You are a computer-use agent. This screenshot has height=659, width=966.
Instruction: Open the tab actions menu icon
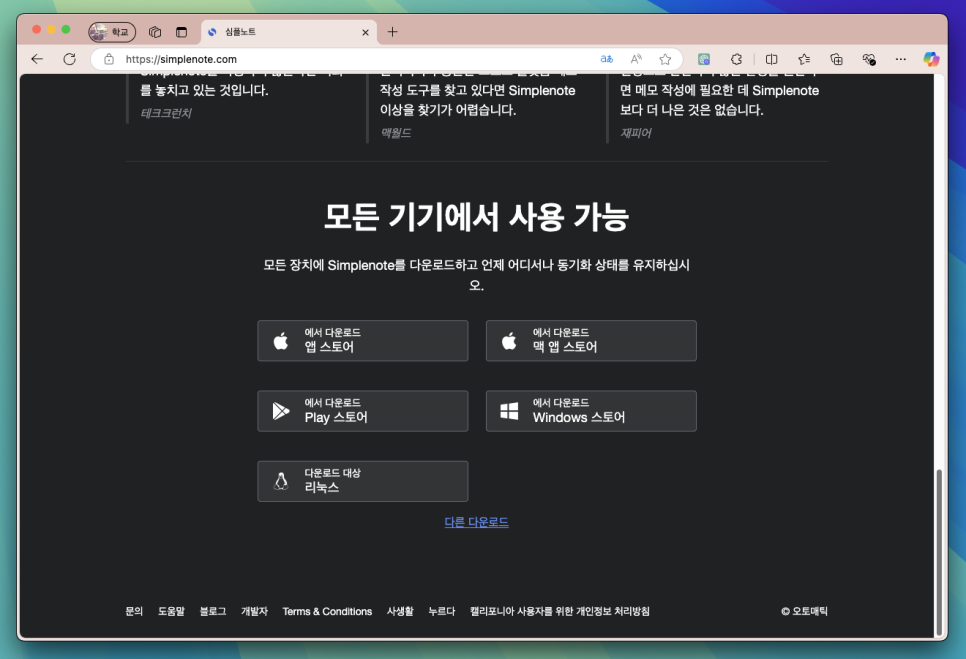[x=181, y=32]
